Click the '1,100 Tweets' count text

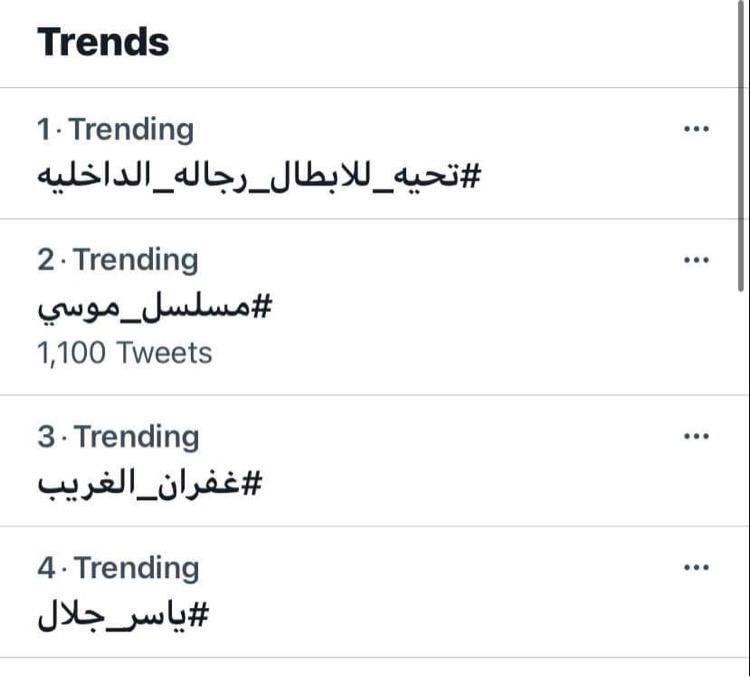[x=124, y=353]
